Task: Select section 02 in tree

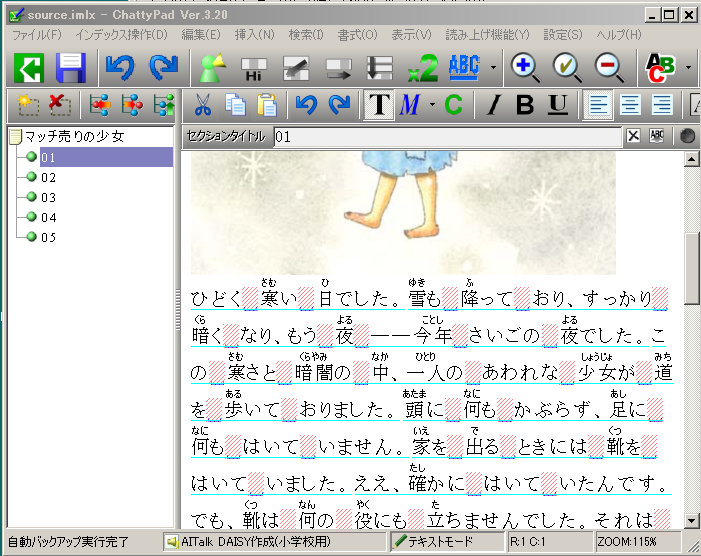Action: (x=48, y=177)
